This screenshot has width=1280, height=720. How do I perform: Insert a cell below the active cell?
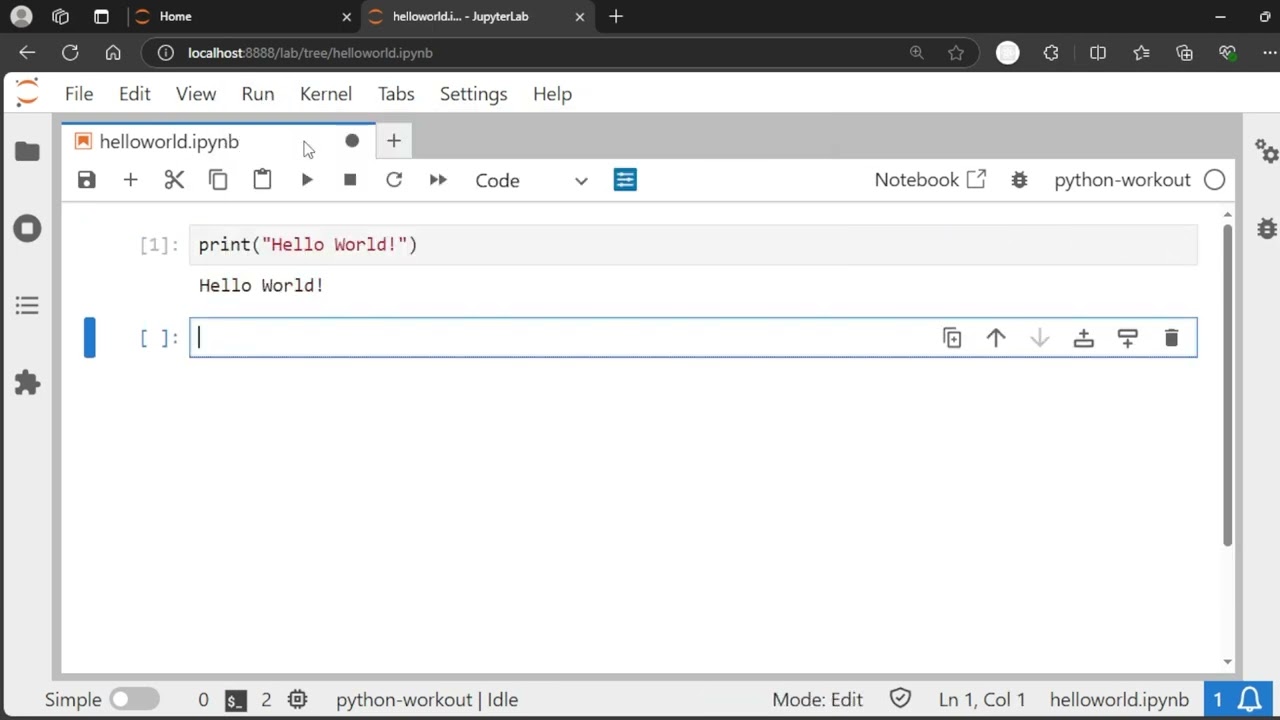coord(1127,338)
